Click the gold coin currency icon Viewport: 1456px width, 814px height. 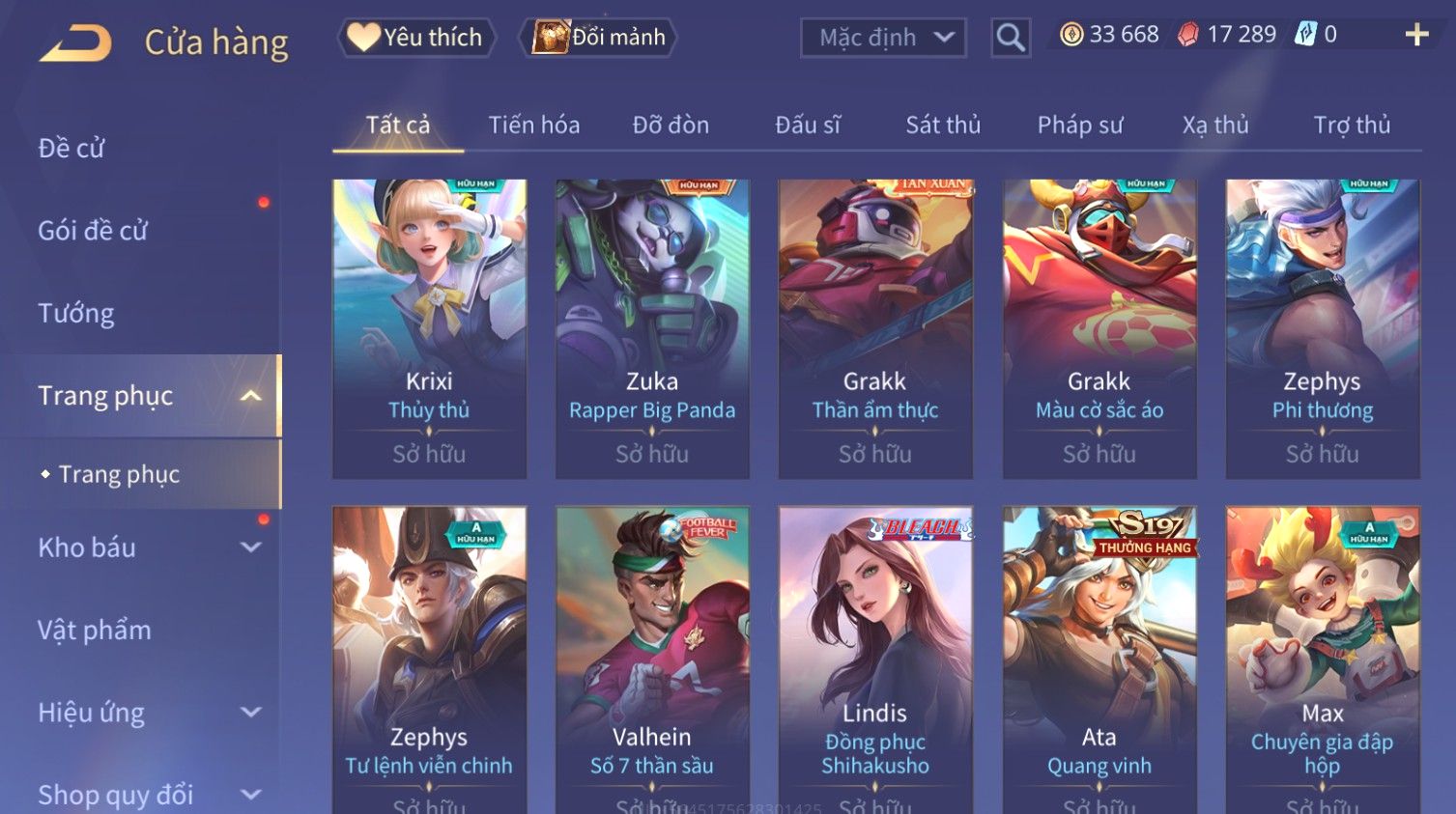coord(1071,35)
